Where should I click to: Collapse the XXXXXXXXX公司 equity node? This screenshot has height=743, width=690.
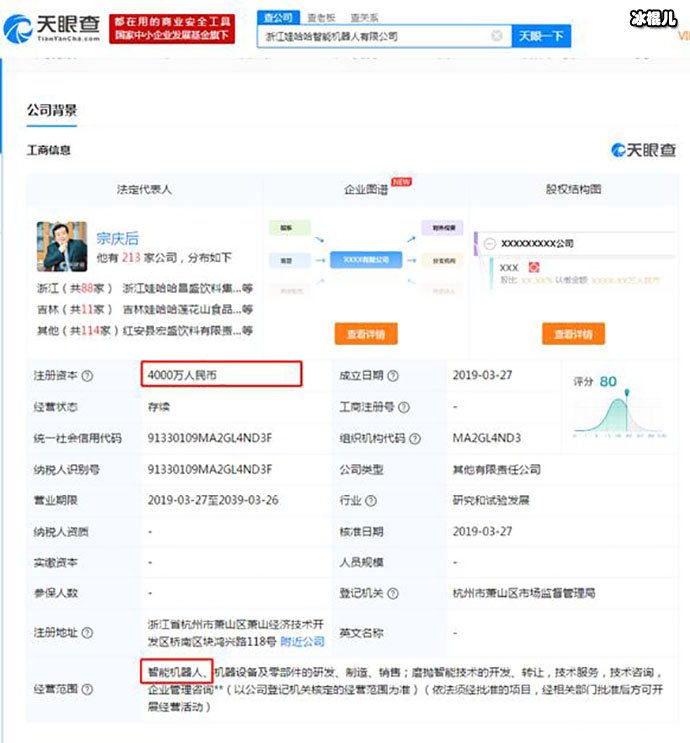click(490, 244)
